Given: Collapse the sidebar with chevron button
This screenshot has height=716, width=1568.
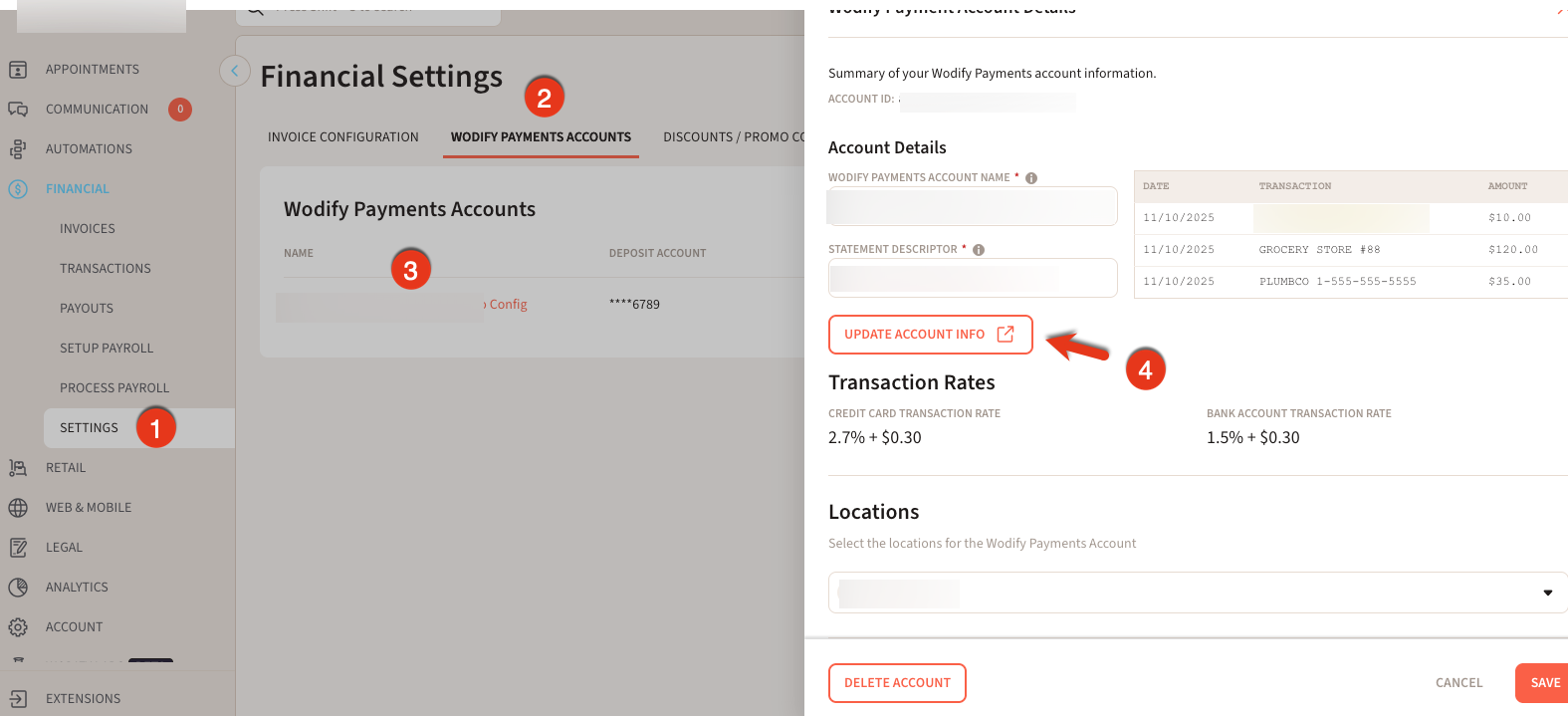Looking at the screenshot, I should tap(234, 71).
